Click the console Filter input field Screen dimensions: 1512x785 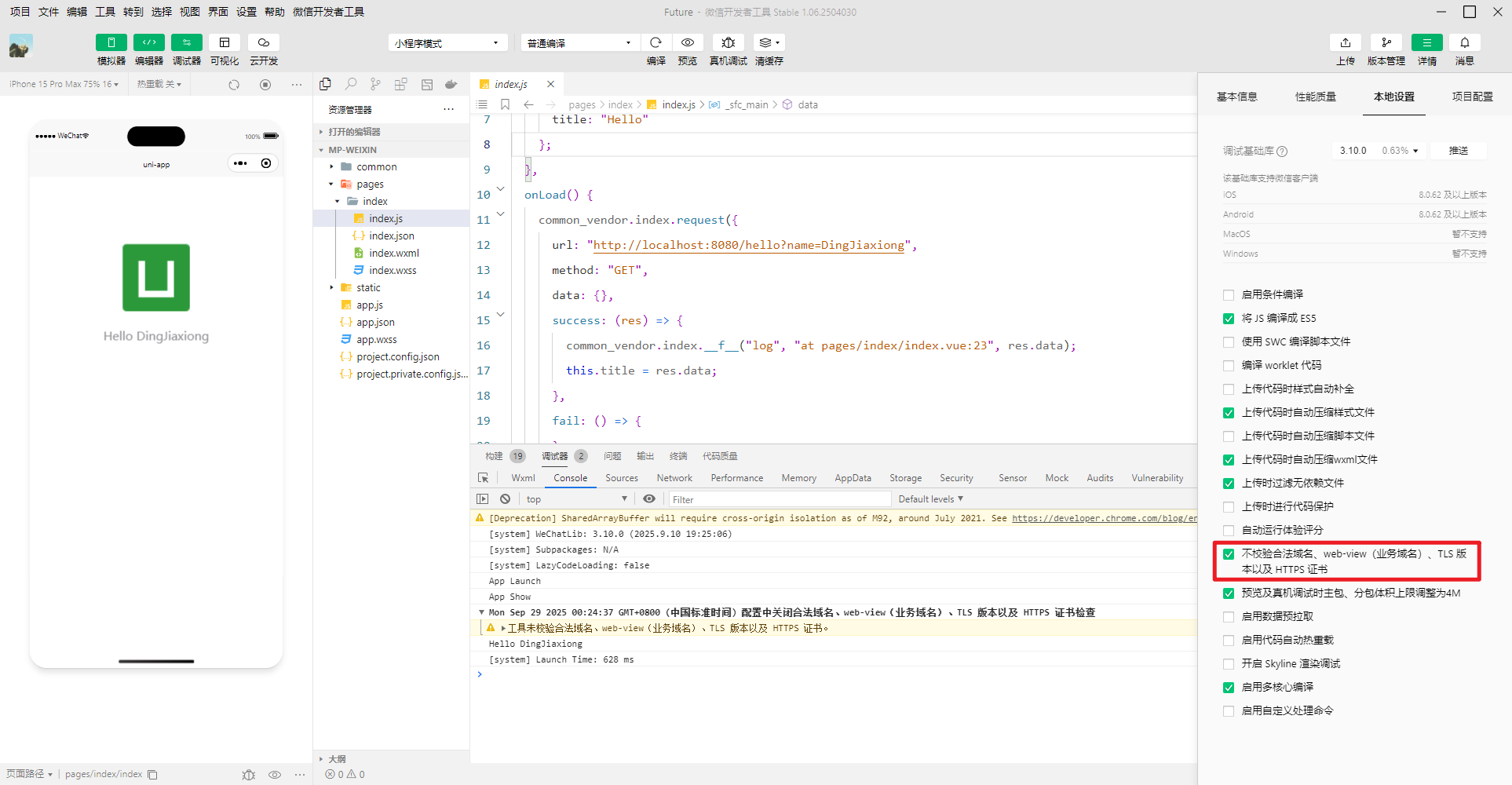point(780,499)
